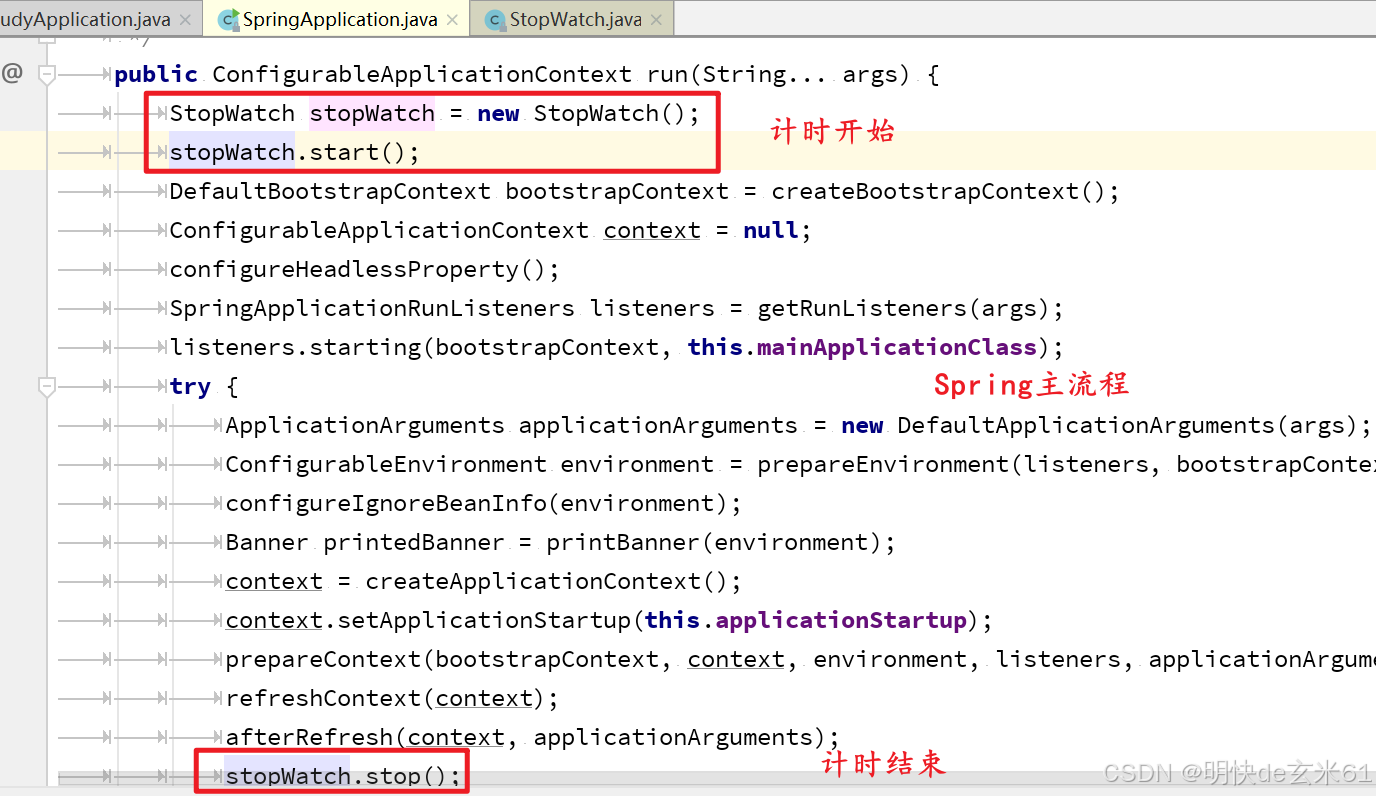Collapse the run method fold marker
This screenshot has height=796, width=1376.
coord(45,74)
